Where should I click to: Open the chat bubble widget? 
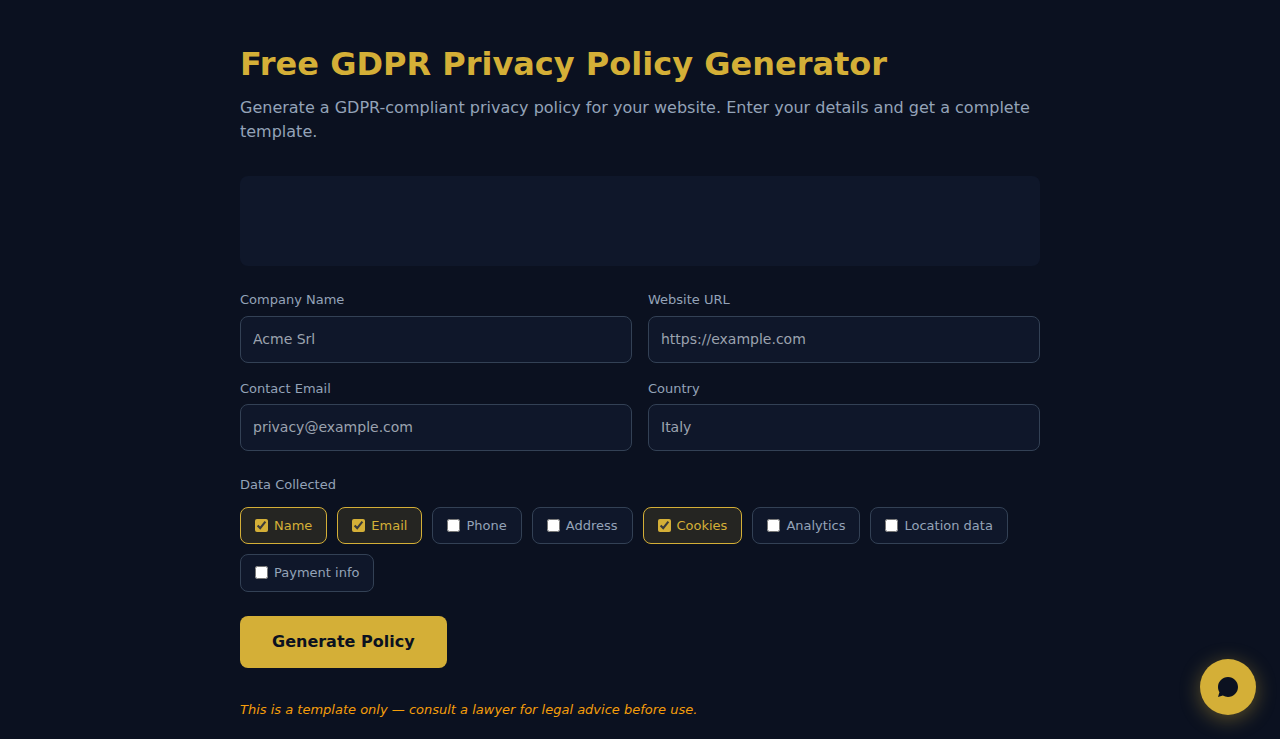point(1228,687)
